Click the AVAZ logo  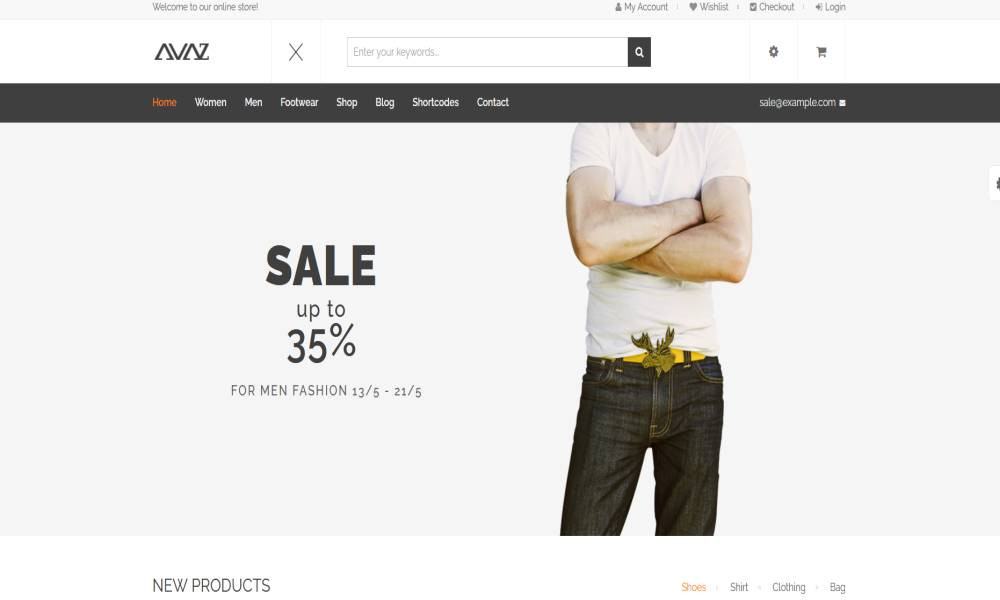pyautogui.click(x=182, y=52)
